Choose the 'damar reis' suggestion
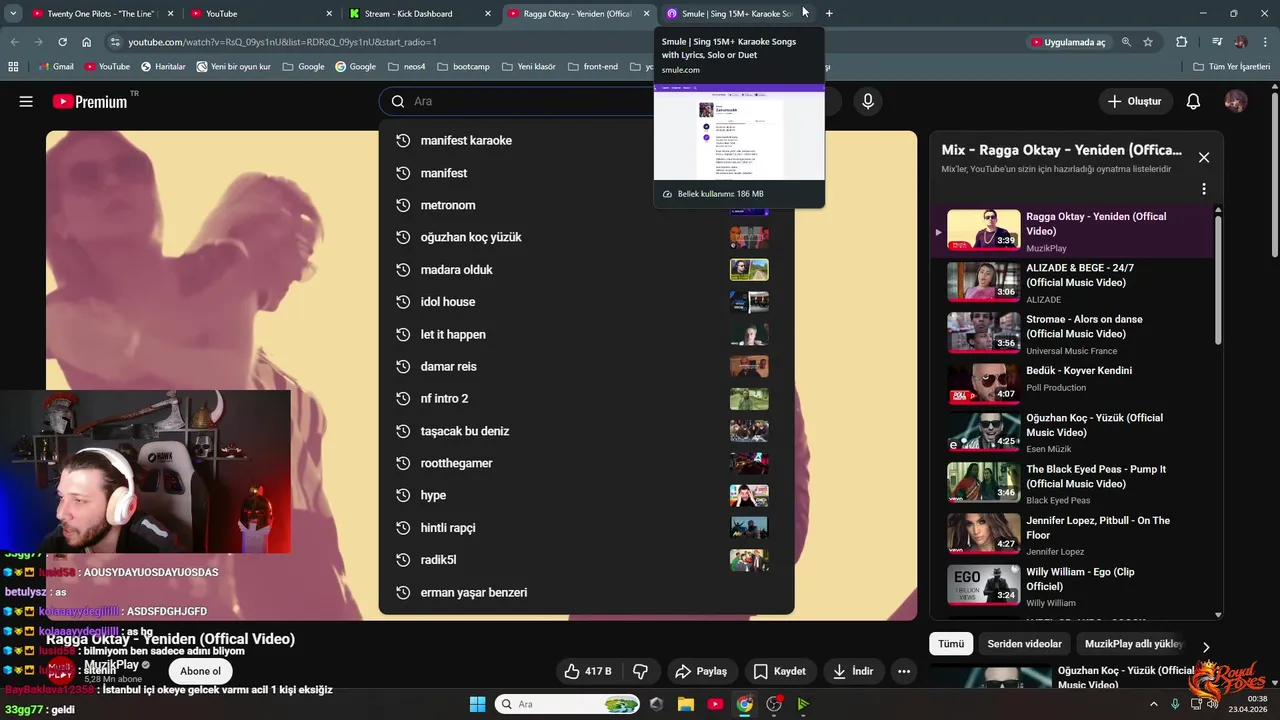The image size is (1280, 720). tap(586, 366)
